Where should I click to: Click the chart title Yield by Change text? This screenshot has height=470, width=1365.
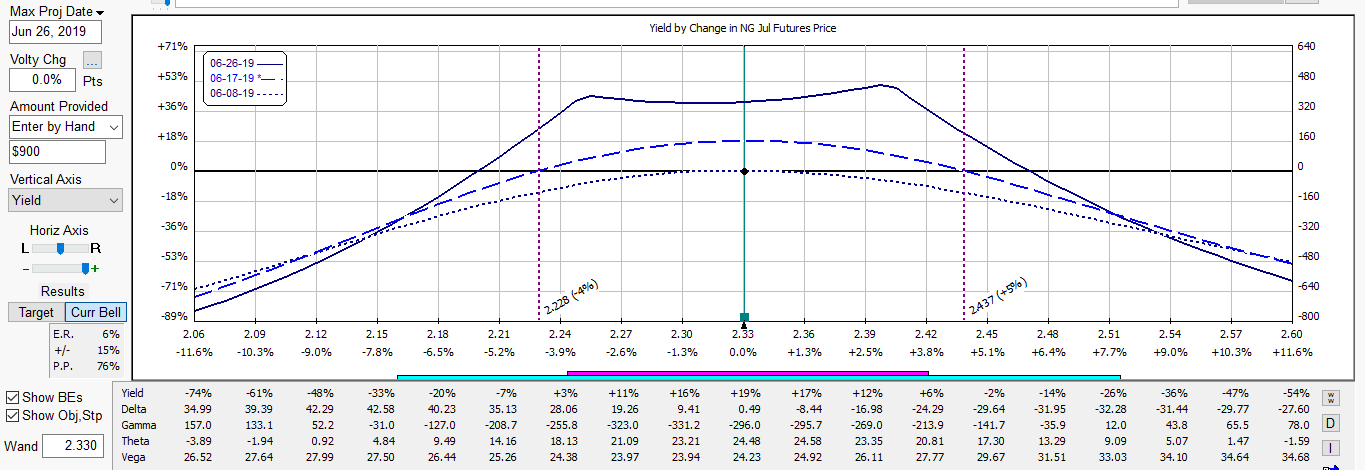[x=743, y=28]
